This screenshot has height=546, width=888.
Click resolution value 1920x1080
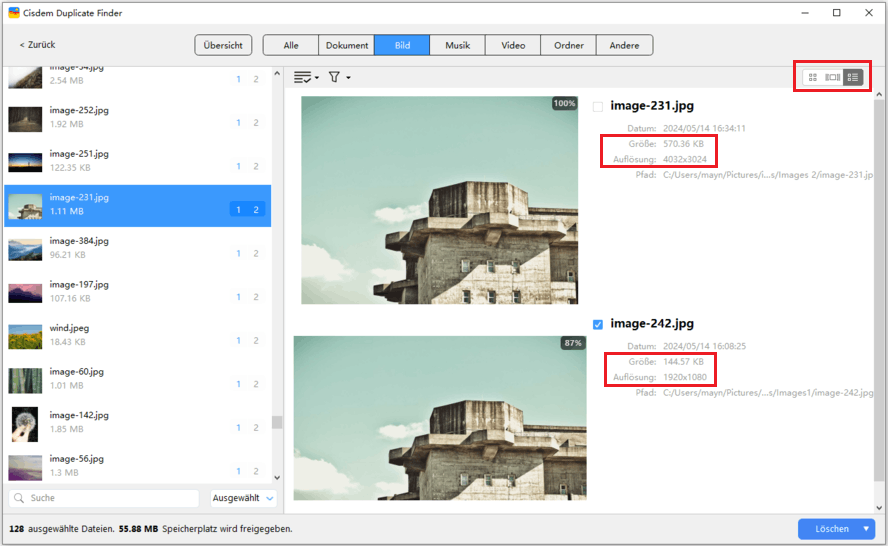pos(685,377)
